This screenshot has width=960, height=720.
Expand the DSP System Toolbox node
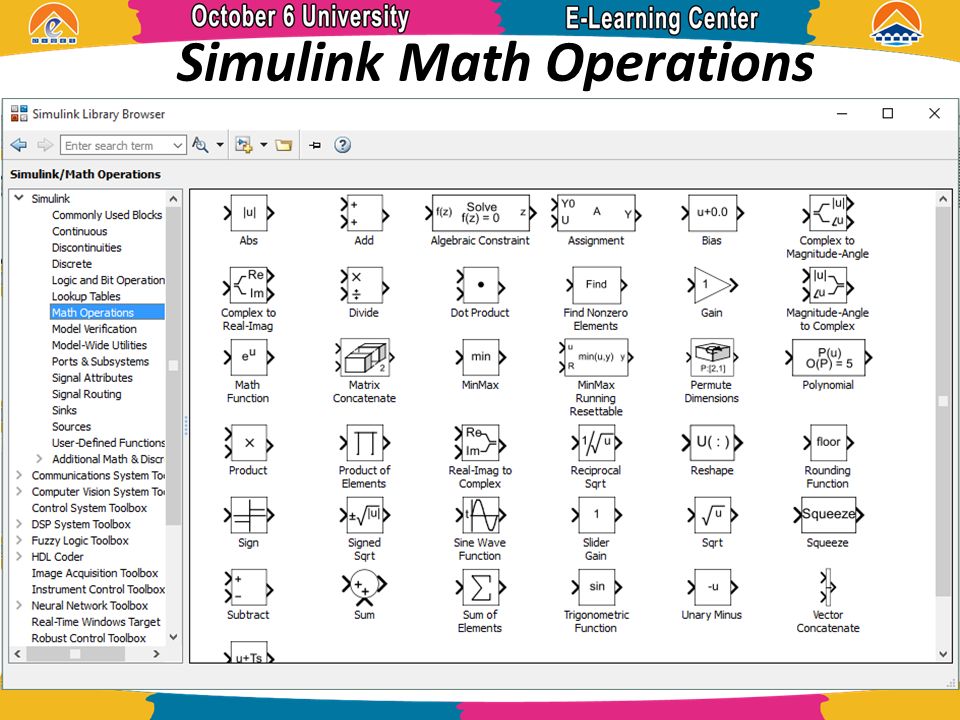pyautogui.click(x=19, y=524)
